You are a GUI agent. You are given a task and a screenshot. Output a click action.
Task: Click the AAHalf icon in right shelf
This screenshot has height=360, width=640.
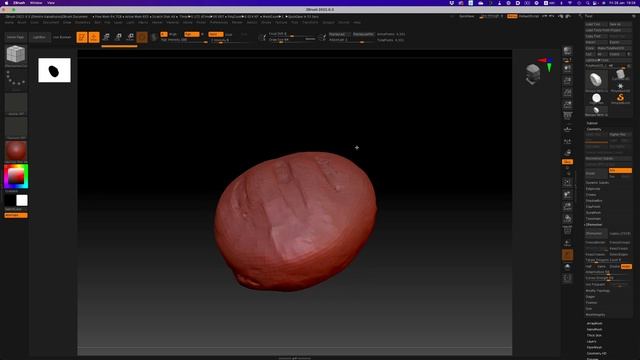coord(567,104)
